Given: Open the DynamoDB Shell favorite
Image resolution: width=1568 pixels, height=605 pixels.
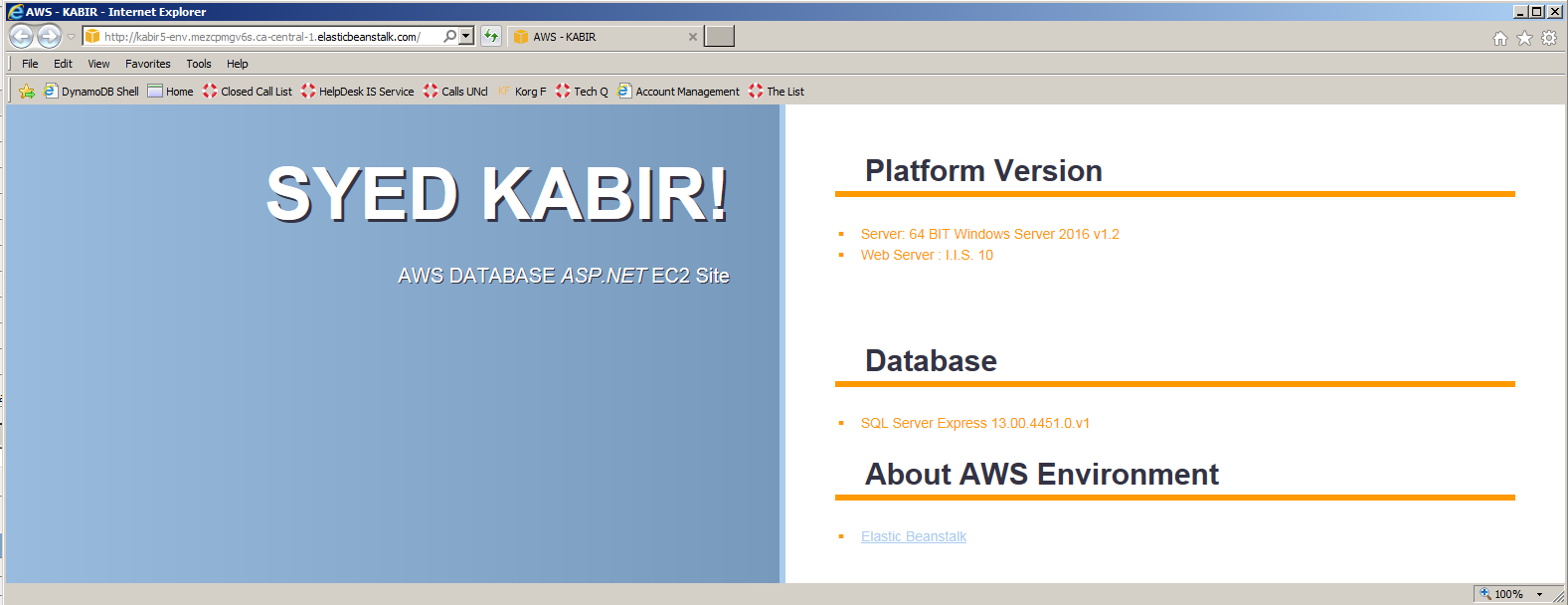Looking at the screenshot, I should (91, 92).
